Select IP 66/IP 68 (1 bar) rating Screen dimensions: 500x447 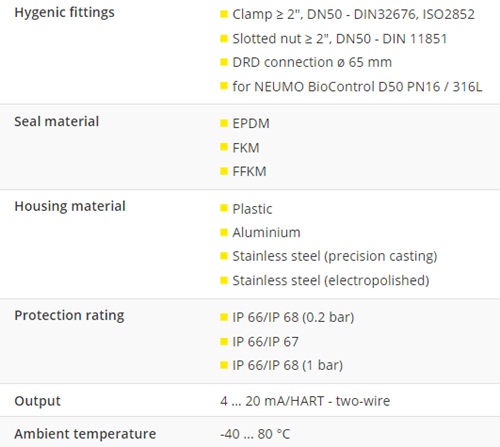pyautogui.click(x=287, y=365)
